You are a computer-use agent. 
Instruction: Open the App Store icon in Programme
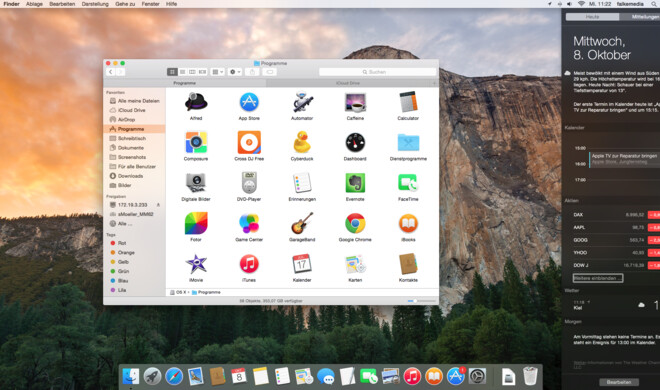tap(249, 102)
